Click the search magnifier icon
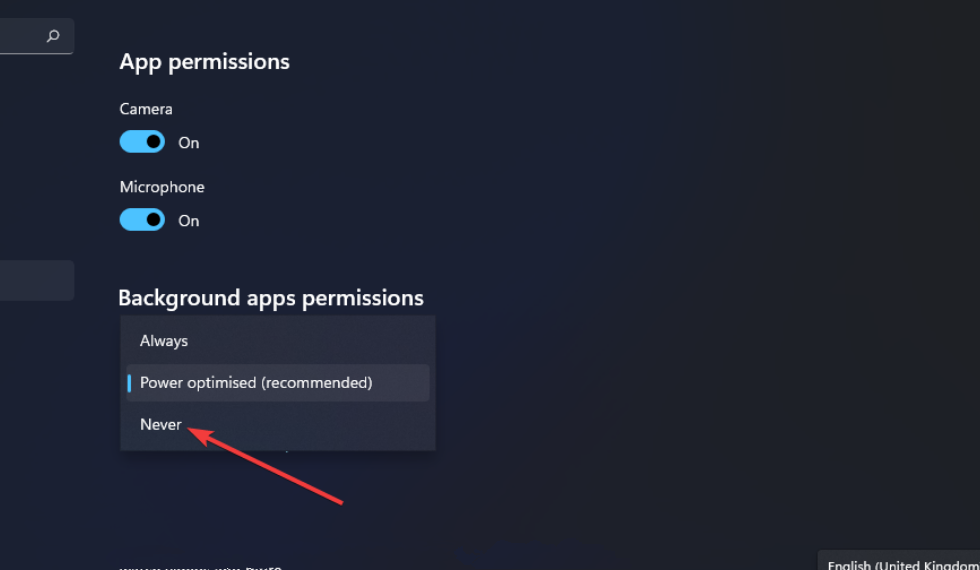The height and width of the screenshot is (570, 980). [x=53, y=36]
